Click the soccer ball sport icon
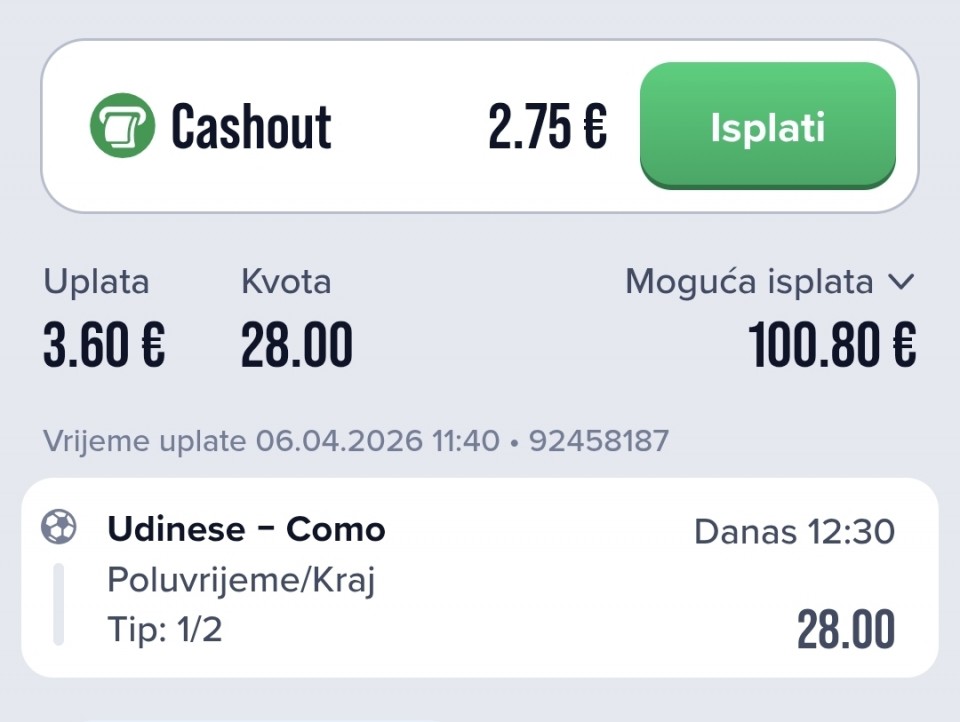 (x=58, y=527)
